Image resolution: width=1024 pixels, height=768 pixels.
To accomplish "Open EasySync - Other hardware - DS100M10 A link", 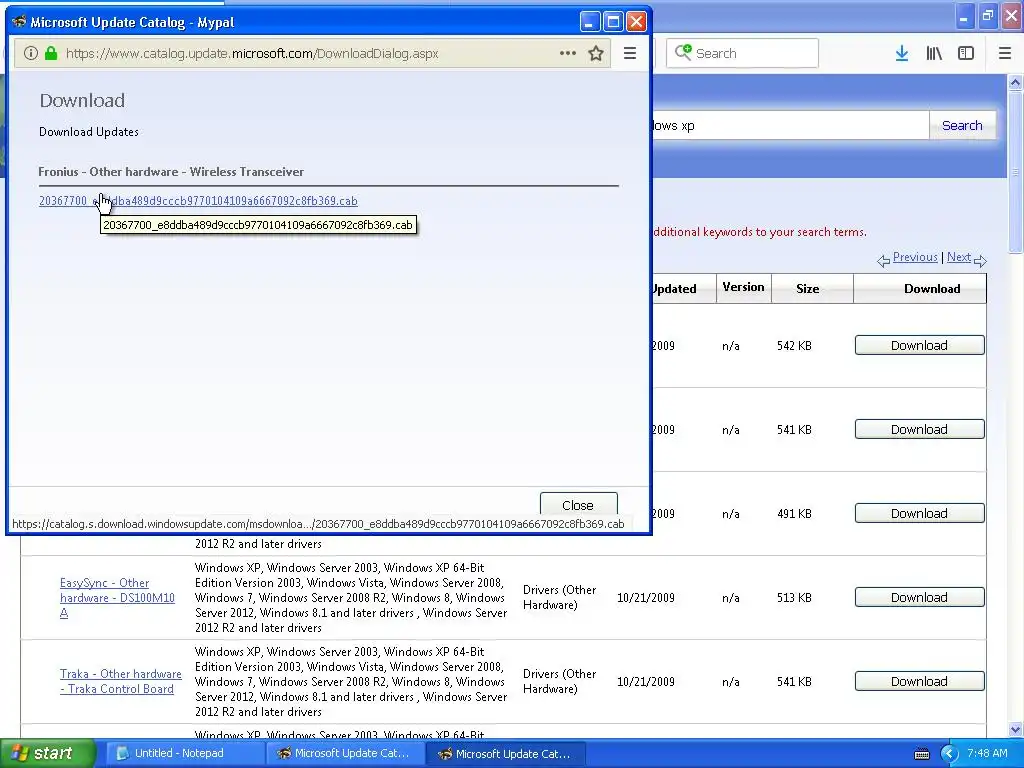I will pos(117,598).
